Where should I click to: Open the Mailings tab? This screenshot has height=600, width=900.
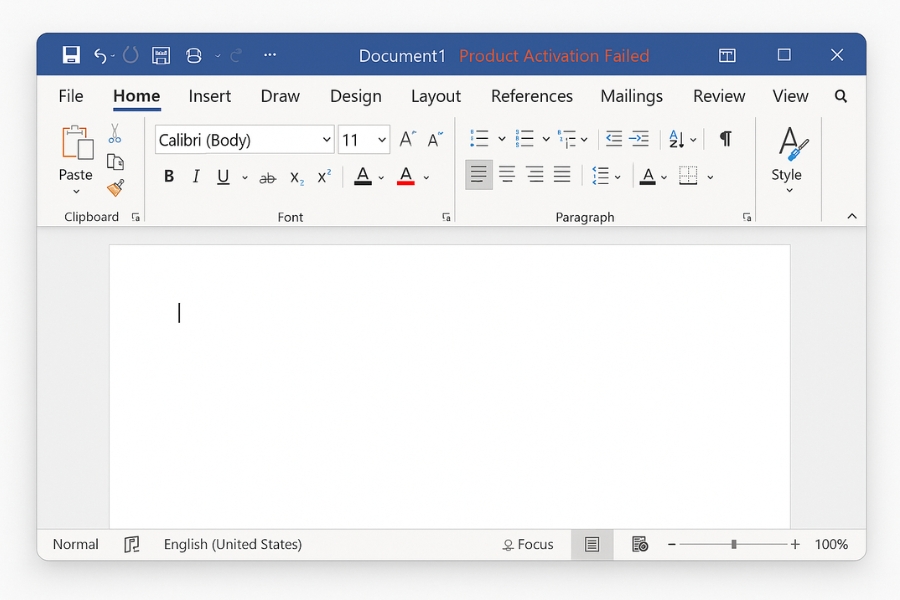click(631, 96)
